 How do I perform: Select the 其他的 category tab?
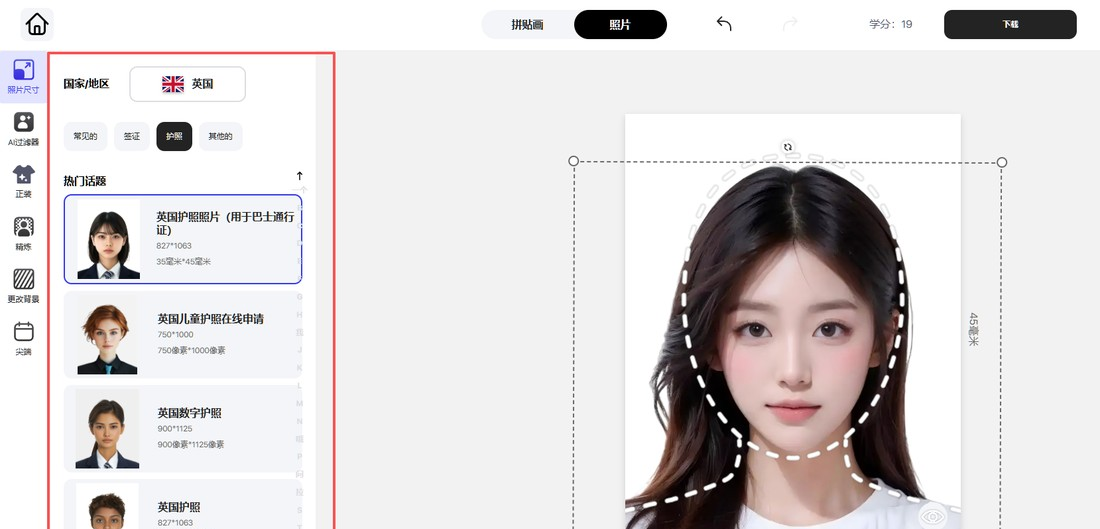220,137
